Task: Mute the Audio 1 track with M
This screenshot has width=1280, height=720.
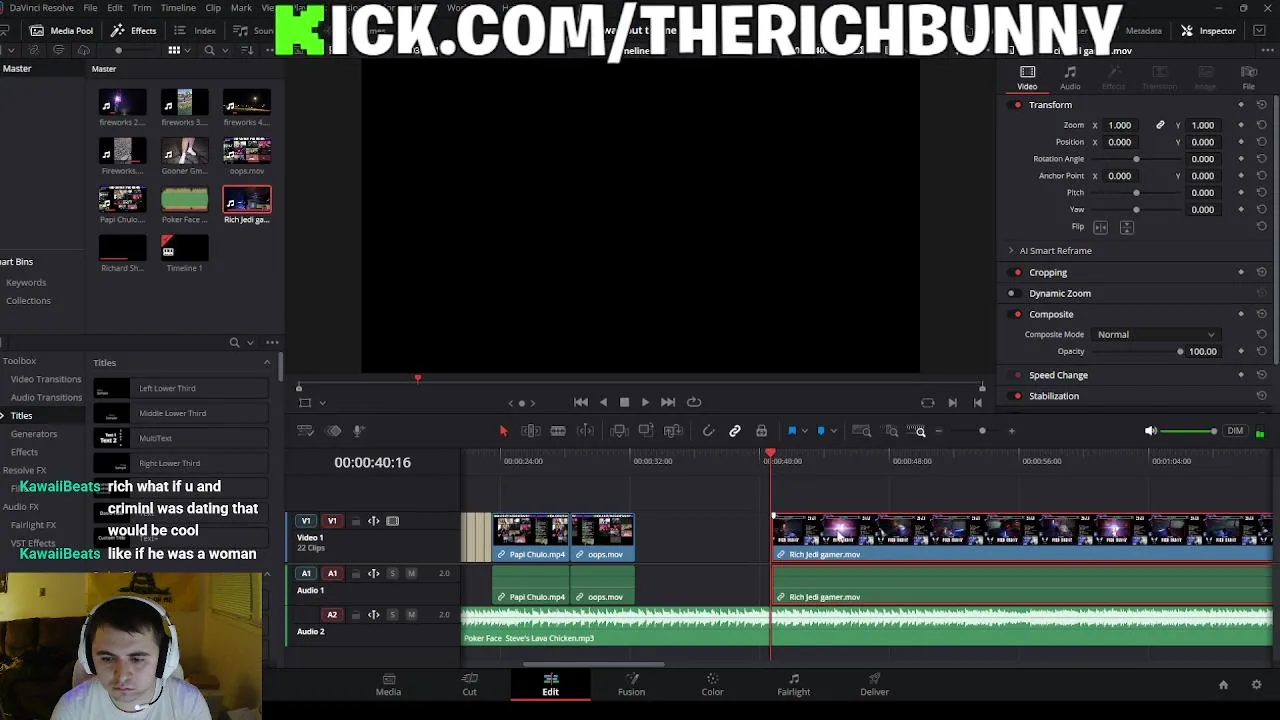Action: (411, 573)
